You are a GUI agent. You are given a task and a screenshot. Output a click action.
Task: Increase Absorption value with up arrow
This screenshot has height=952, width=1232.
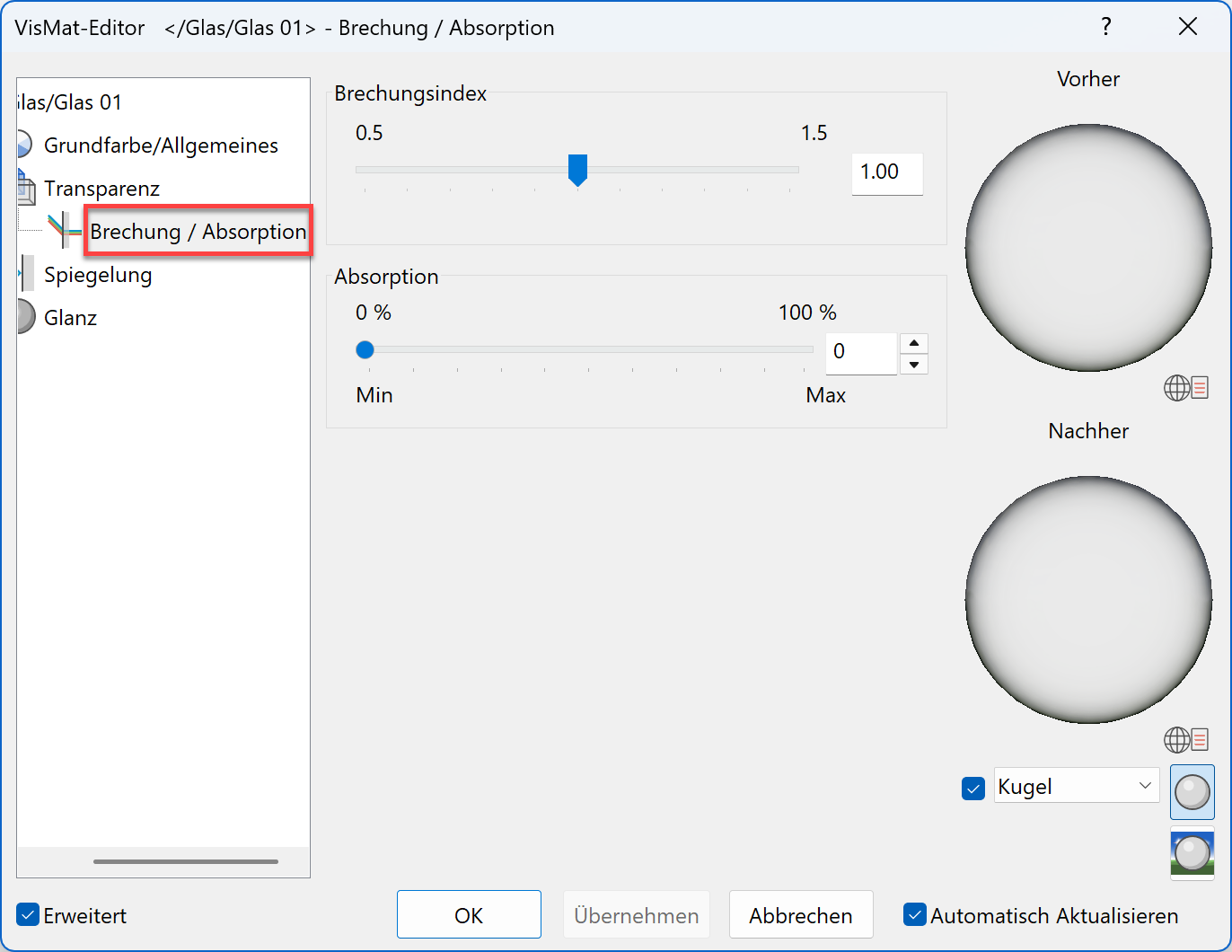[913, 343]
